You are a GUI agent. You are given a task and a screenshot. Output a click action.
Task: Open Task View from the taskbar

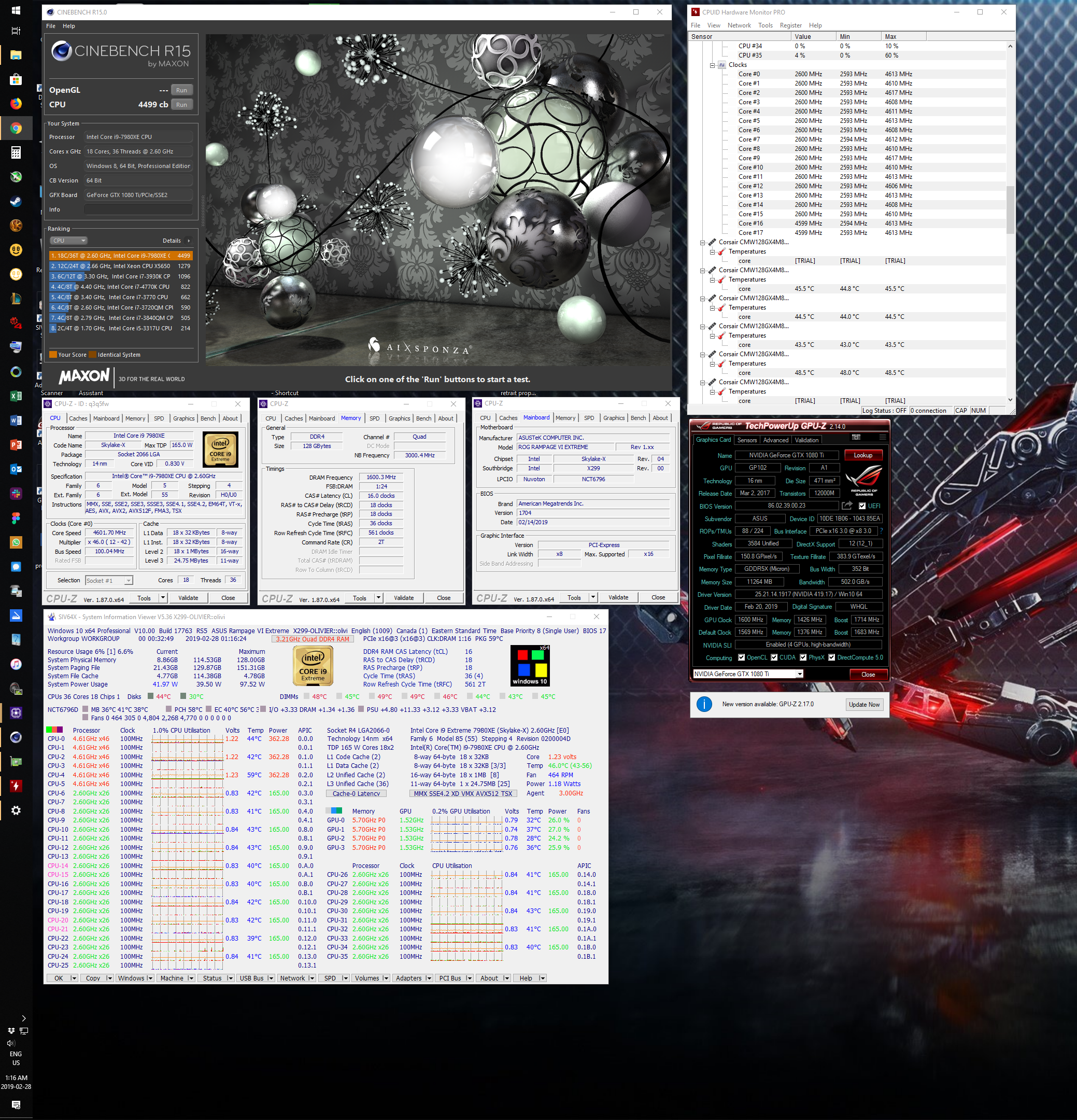point(16,31)
